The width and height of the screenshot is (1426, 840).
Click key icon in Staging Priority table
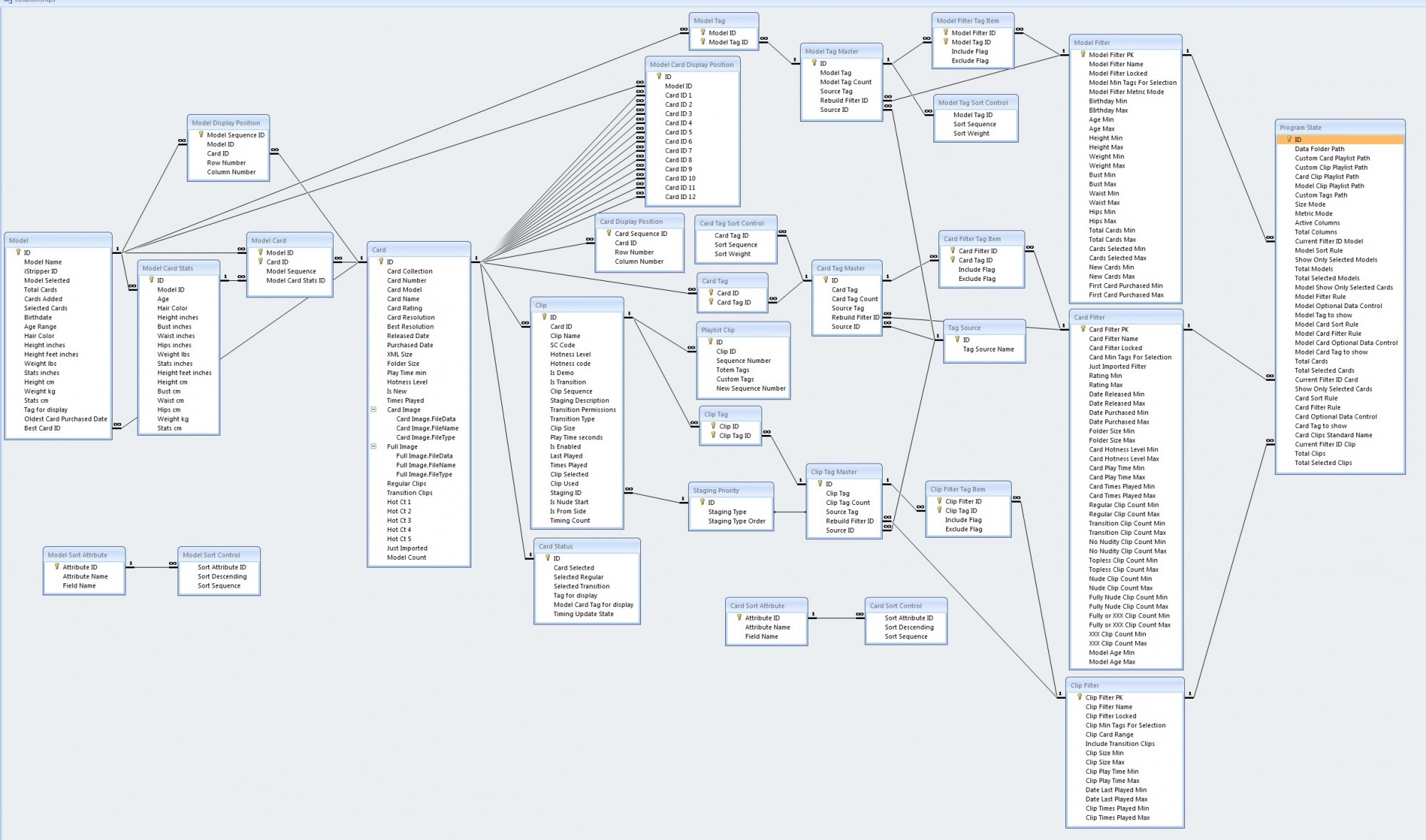[x=702, y=502]
